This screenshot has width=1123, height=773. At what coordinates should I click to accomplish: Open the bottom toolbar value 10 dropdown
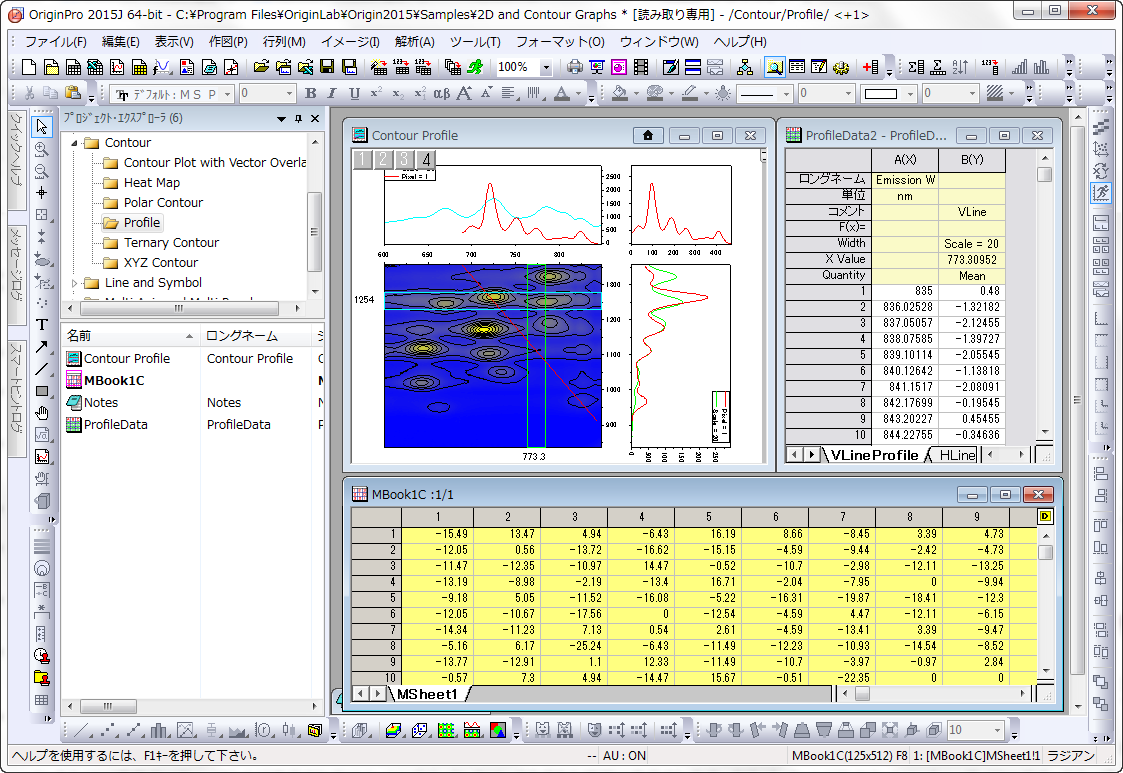click(996, 730)
